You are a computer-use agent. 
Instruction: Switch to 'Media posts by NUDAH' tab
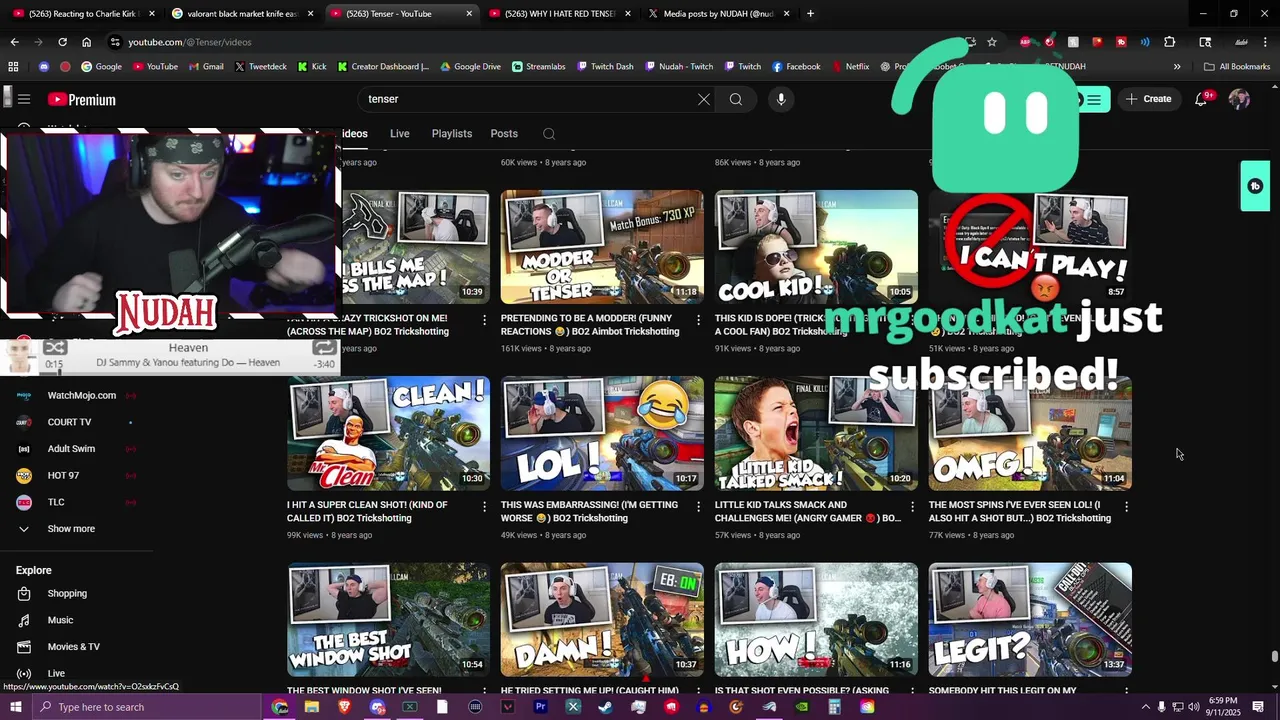[717, 14]
